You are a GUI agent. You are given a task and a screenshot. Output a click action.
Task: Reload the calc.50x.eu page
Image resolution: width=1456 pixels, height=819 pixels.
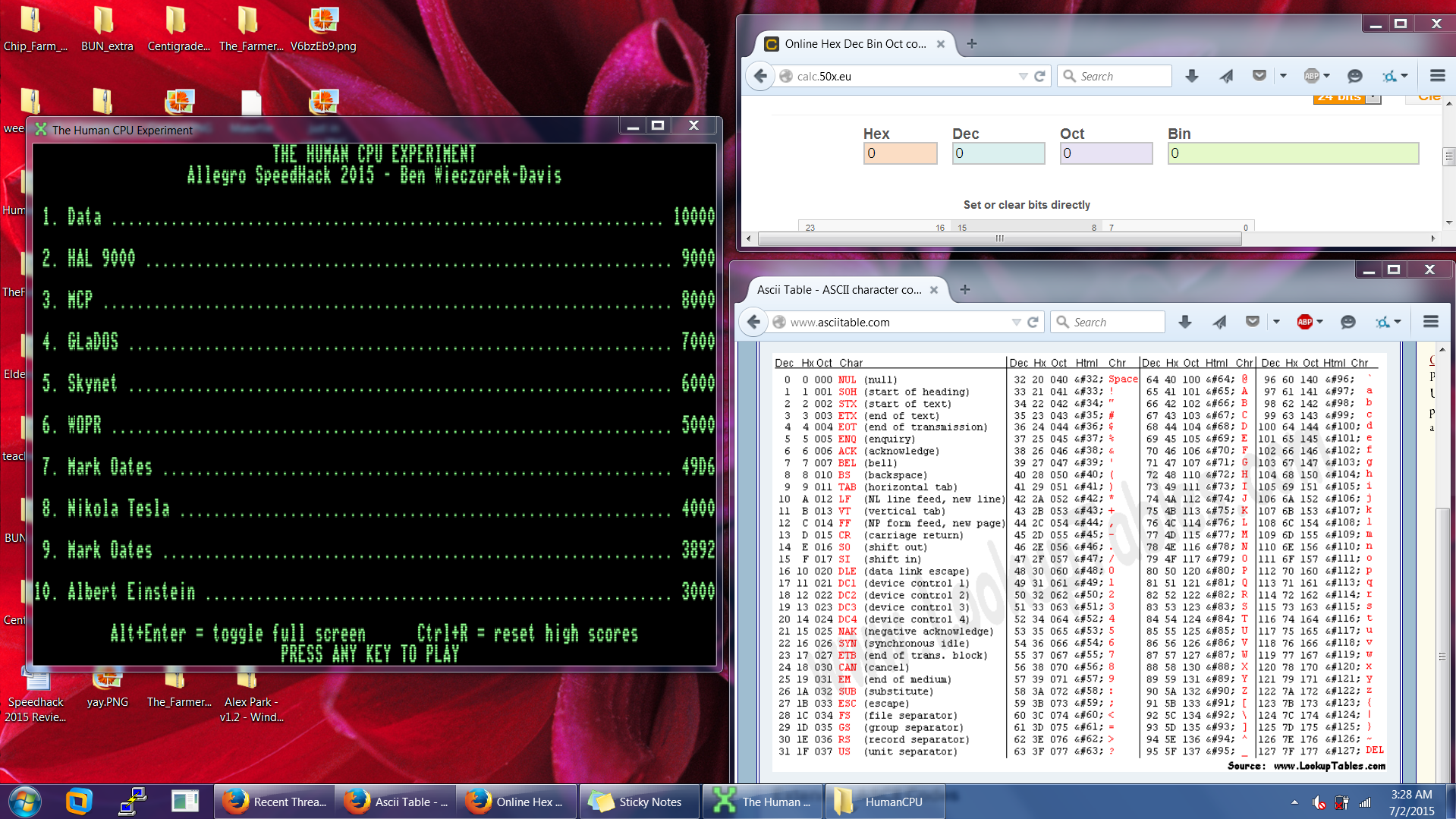click(1040, 76)
